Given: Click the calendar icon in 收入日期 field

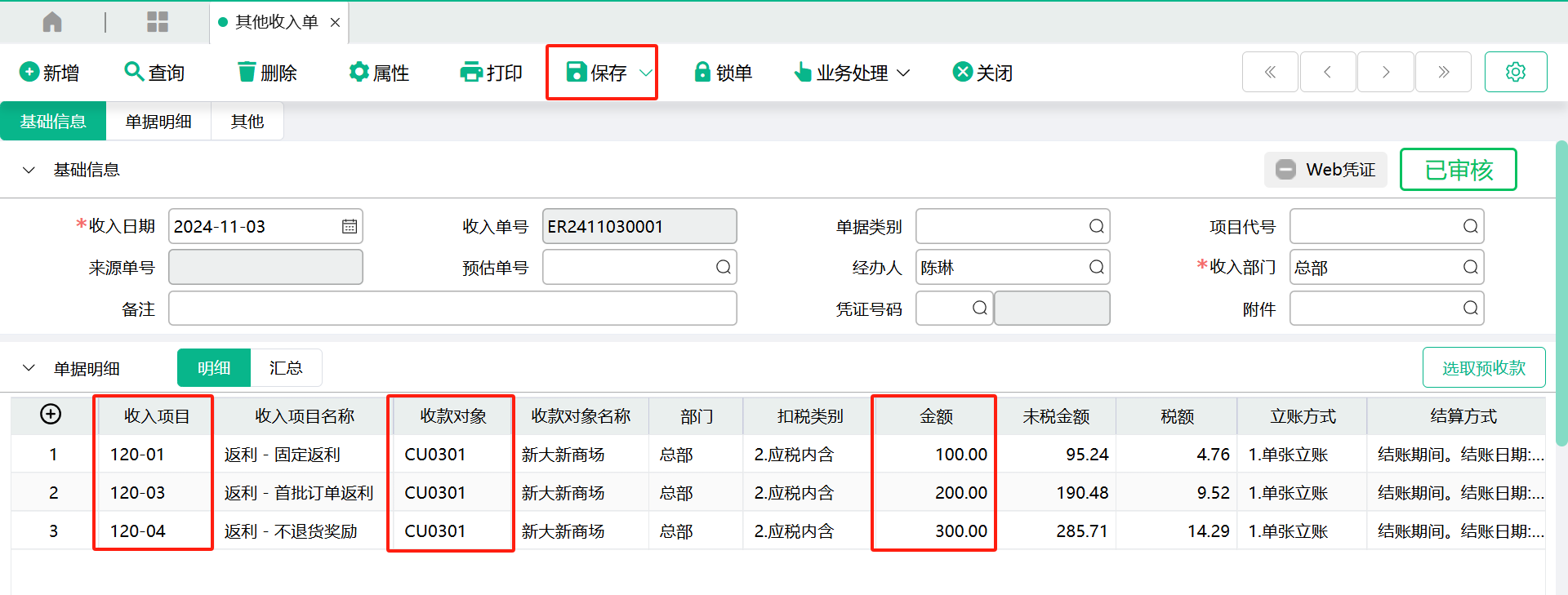Looking at the screenshot, I should [x=350, y=227].
